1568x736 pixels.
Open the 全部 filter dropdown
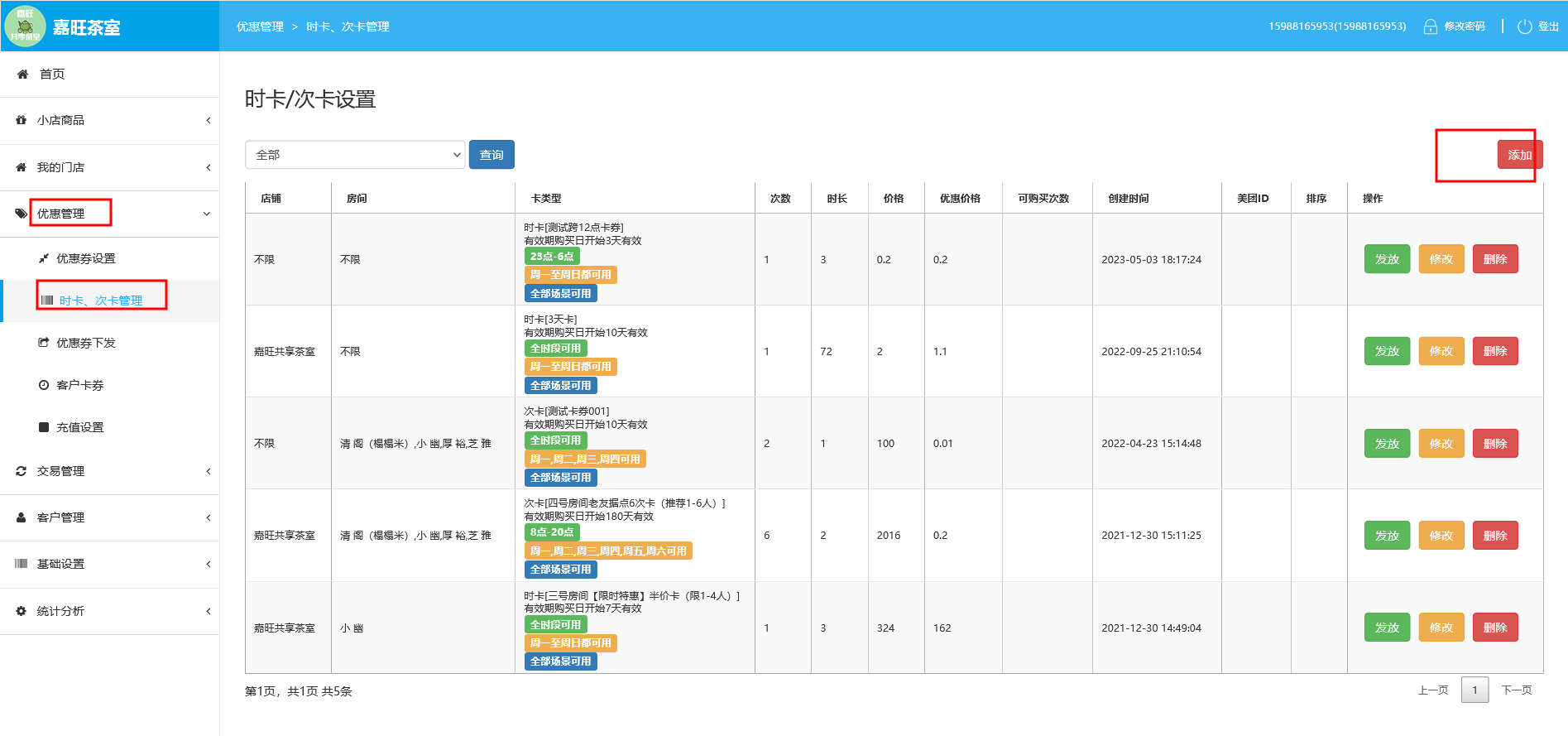(x=355, y=155)
